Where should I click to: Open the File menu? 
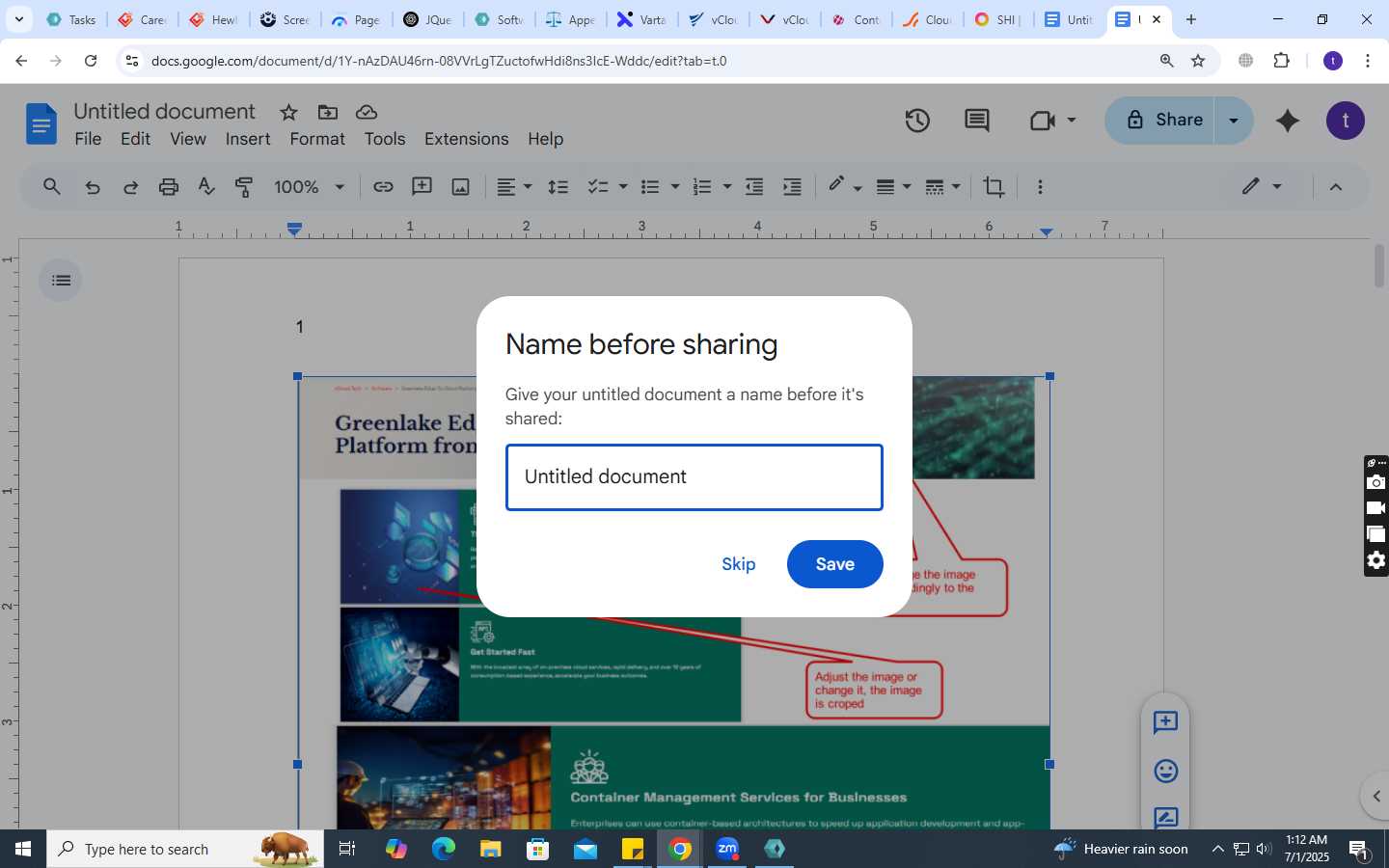(x=88, y=139)
